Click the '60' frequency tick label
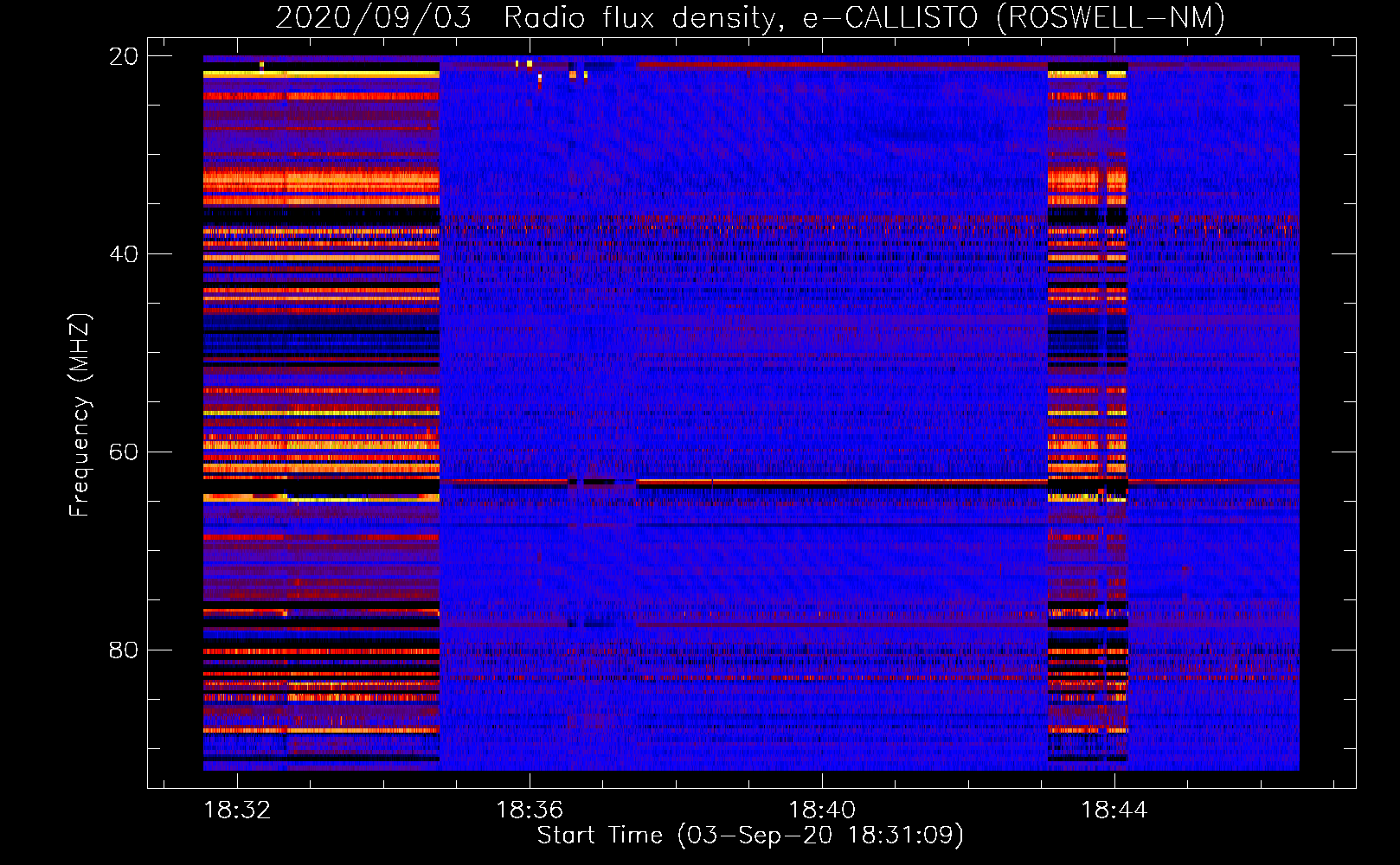Image resolution: width=1400 pixels, height=865 pixels. coord(123,452)
